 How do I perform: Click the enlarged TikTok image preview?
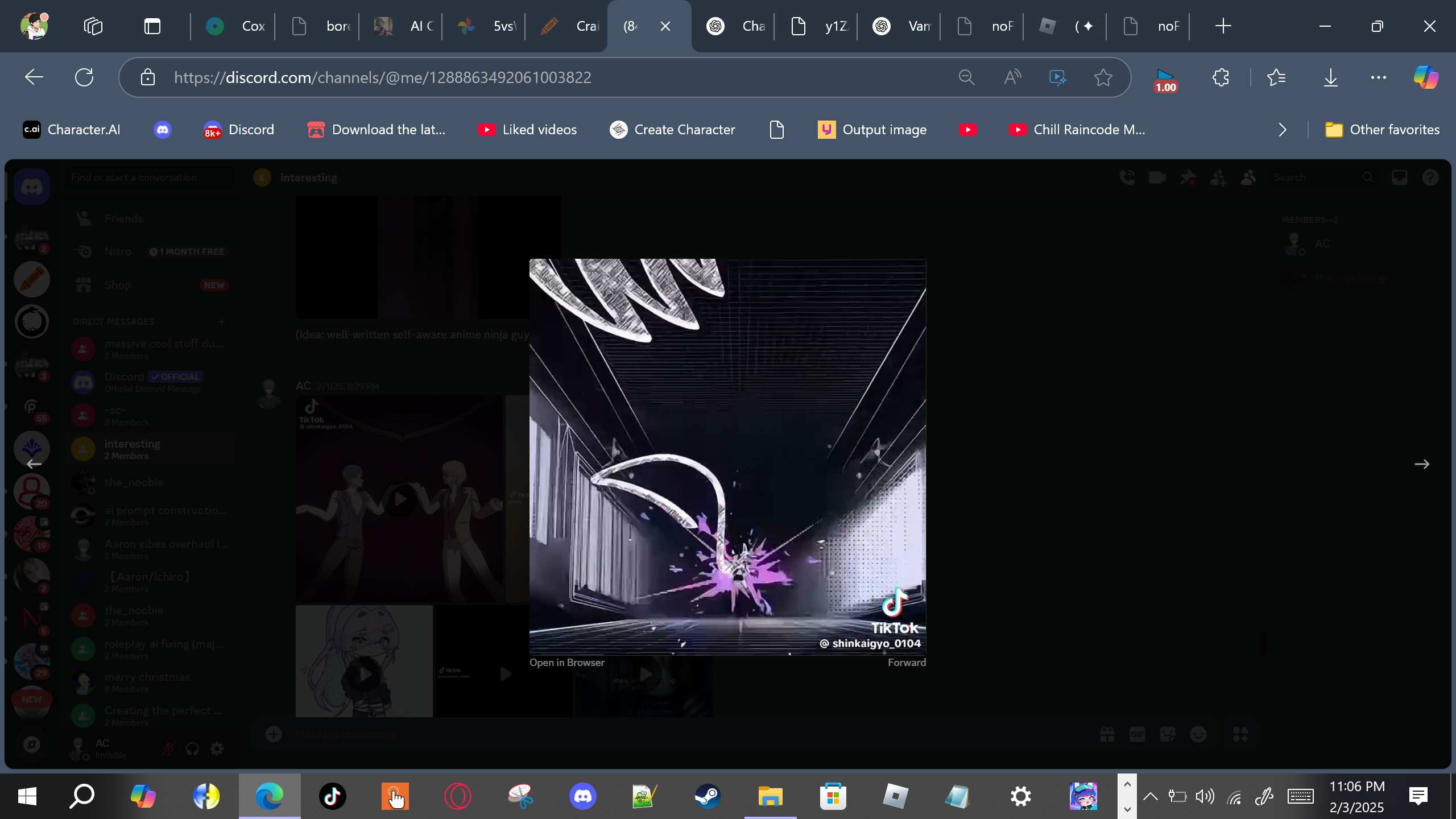click(x=727, y=457)
